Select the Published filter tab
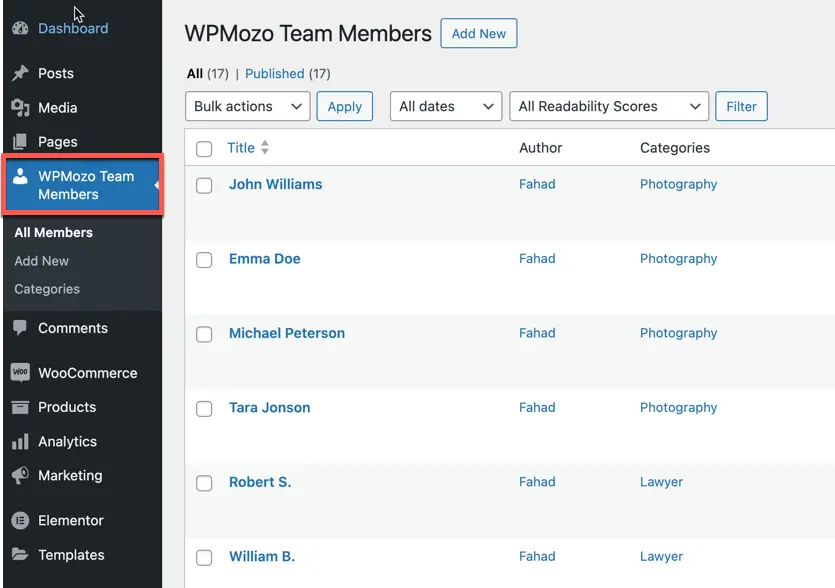The height and width of the screenshot is (588, 835). click(275, 74)
